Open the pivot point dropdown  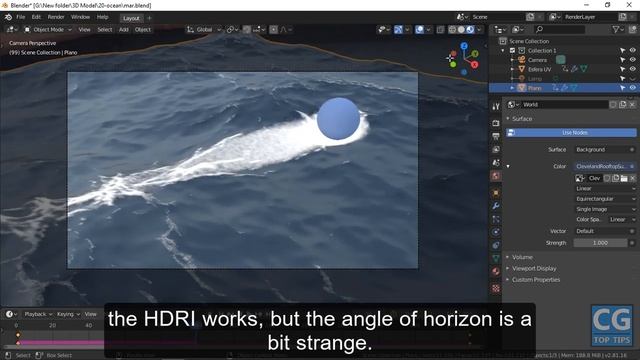[232, 29]
